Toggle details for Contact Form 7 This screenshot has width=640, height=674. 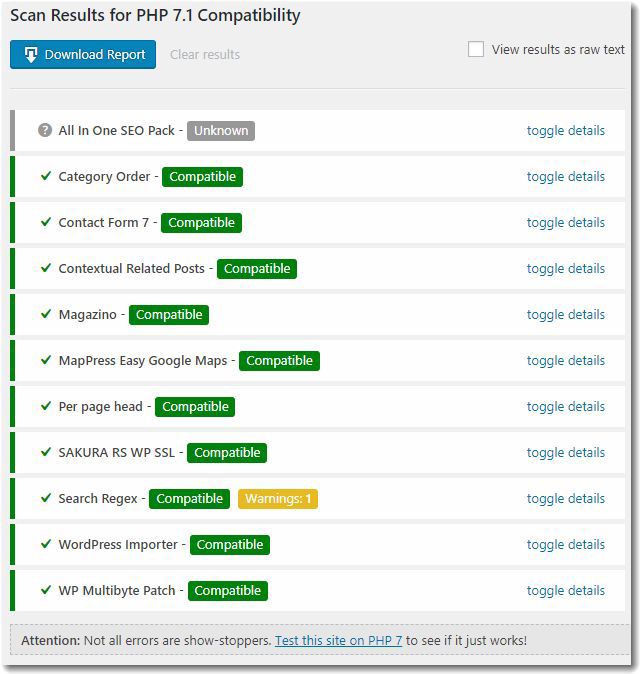tap(566, 223)
